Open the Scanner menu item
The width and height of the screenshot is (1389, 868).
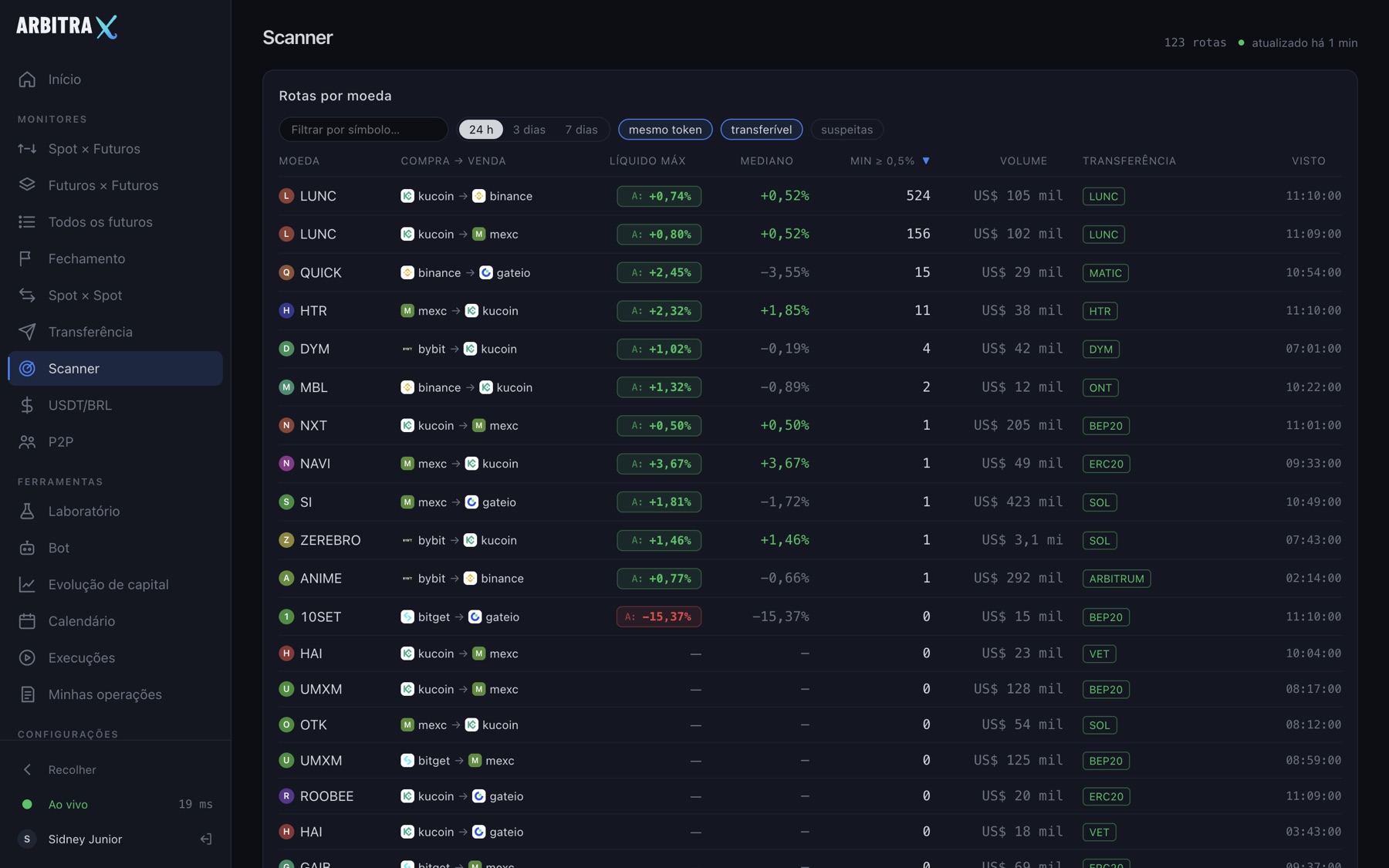click(116, 369)
